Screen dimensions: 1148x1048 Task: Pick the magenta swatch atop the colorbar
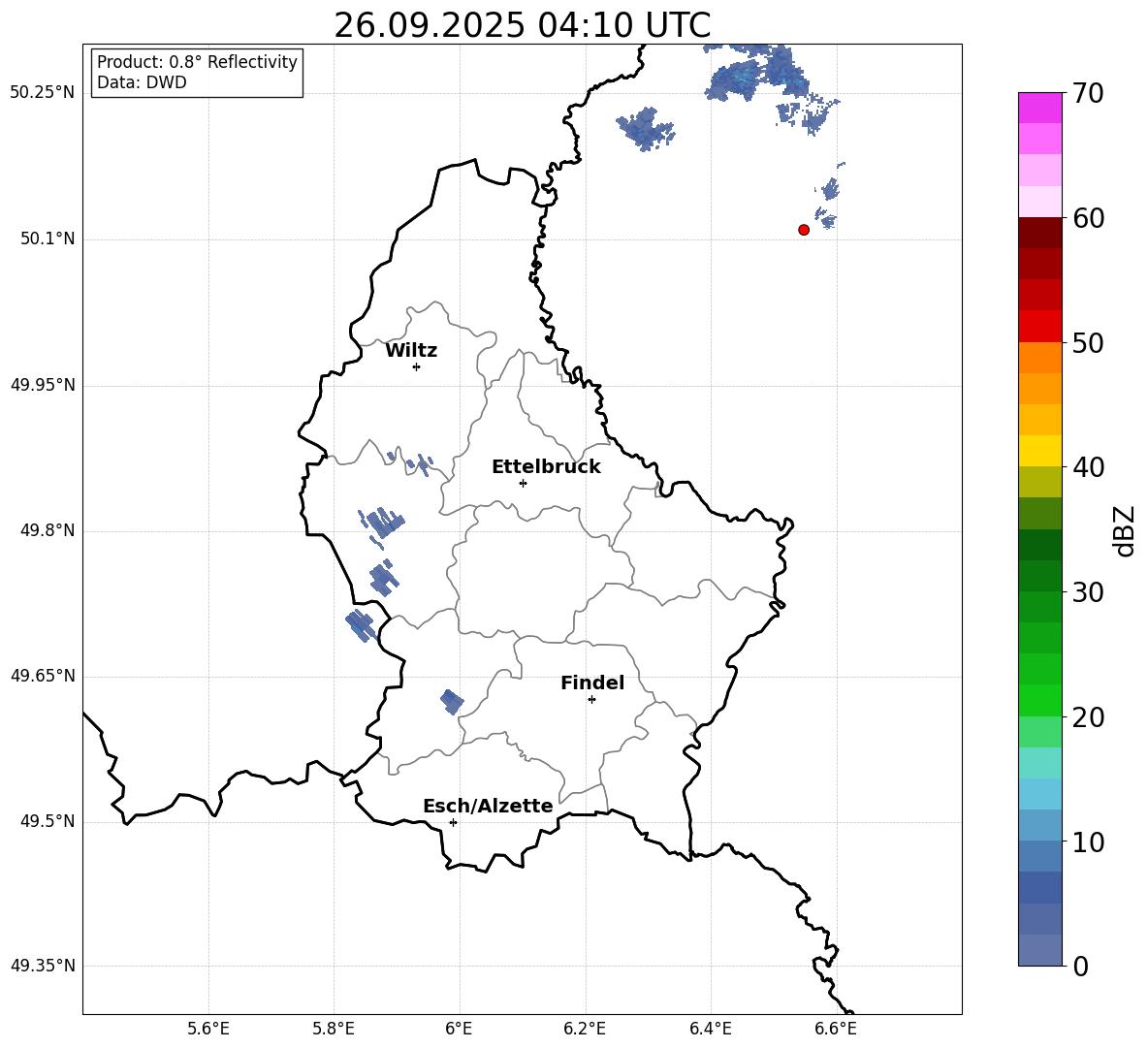(1039, 108)
